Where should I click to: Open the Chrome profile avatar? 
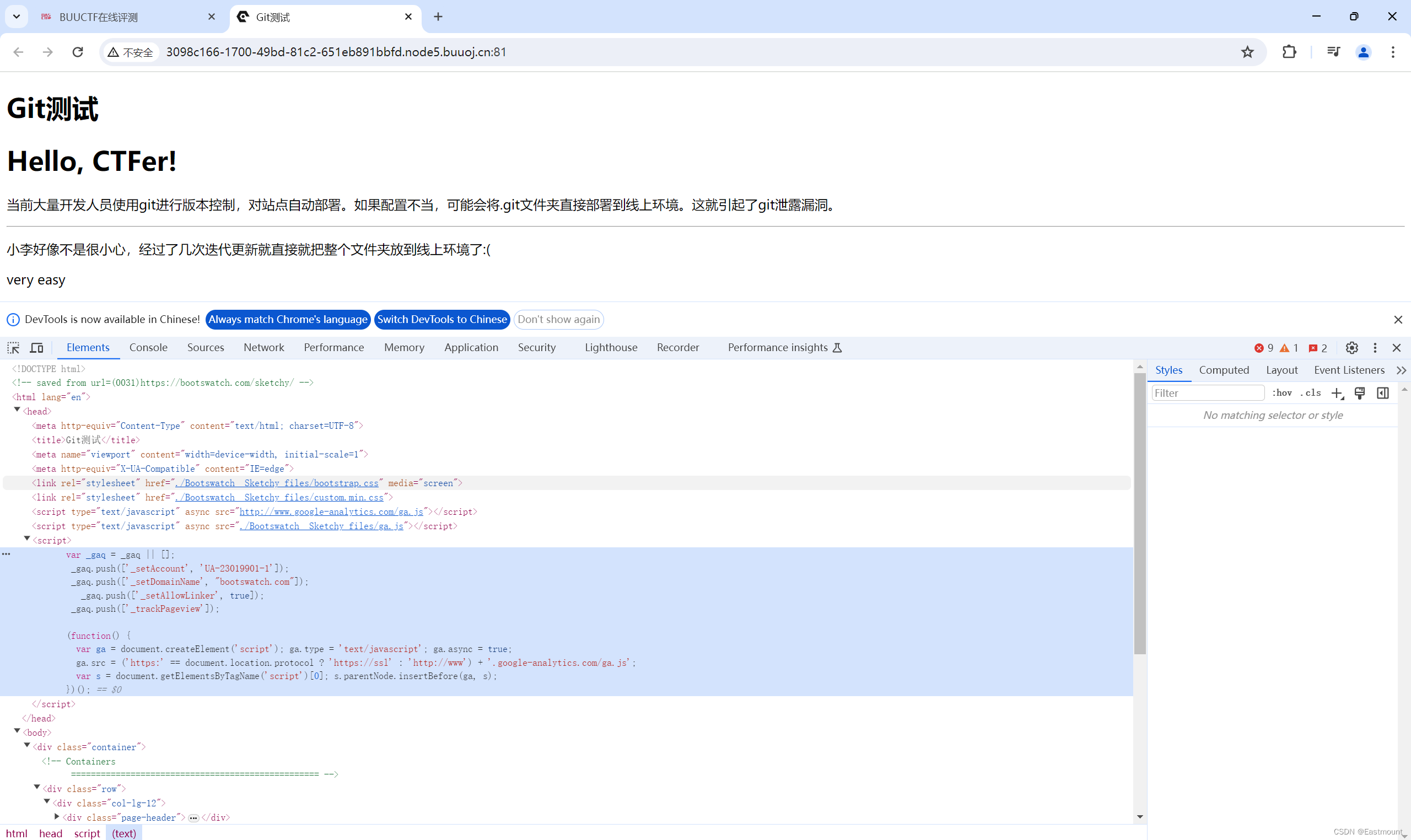click(x=1363, y=52)
